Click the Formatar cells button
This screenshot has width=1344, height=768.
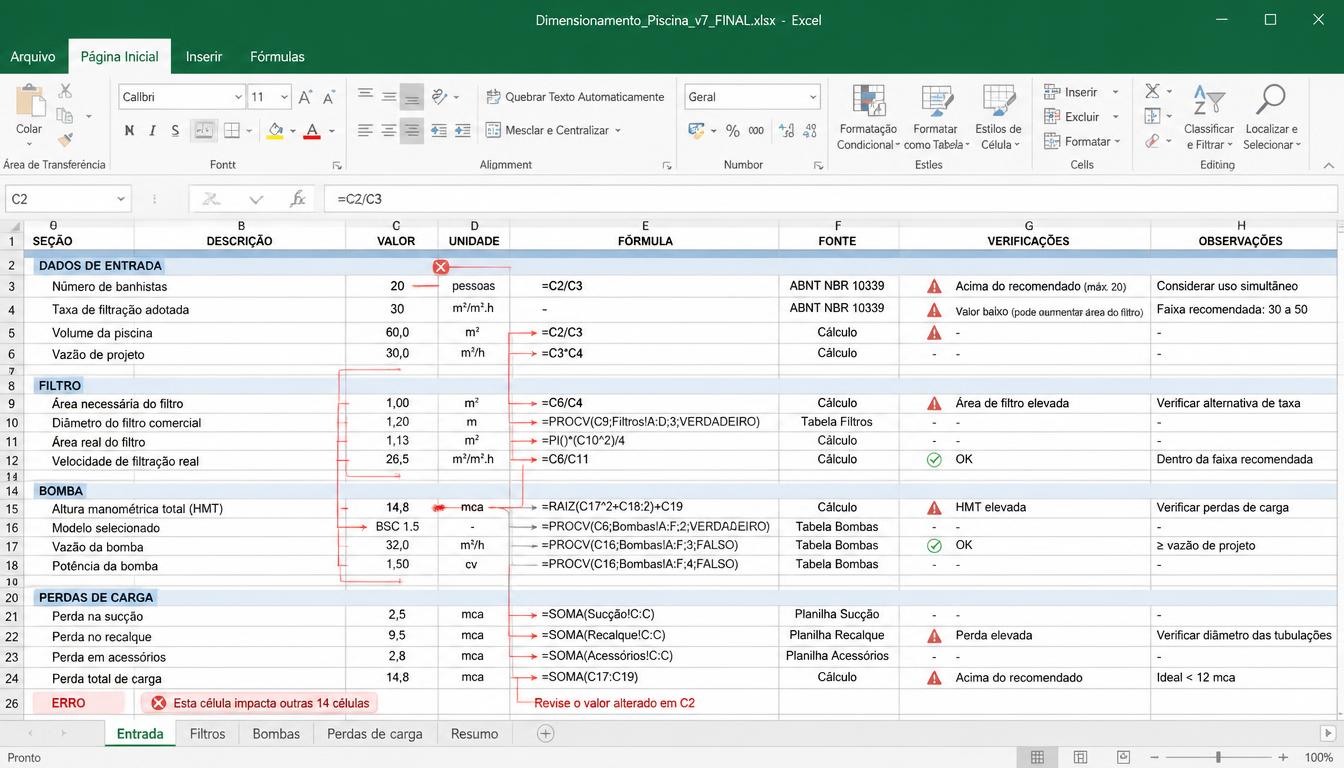pyautogui.click(x=1082, y=142)
